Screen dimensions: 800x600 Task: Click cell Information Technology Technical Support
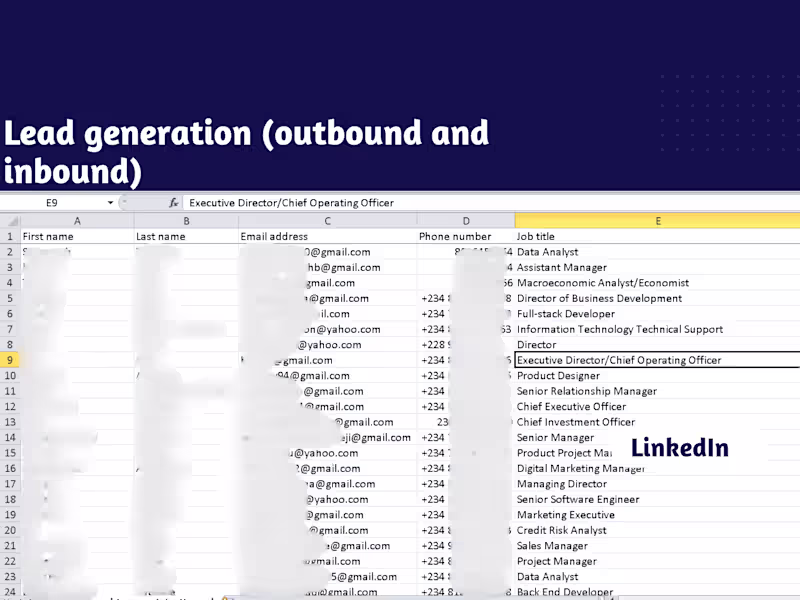tap(658, 329)
